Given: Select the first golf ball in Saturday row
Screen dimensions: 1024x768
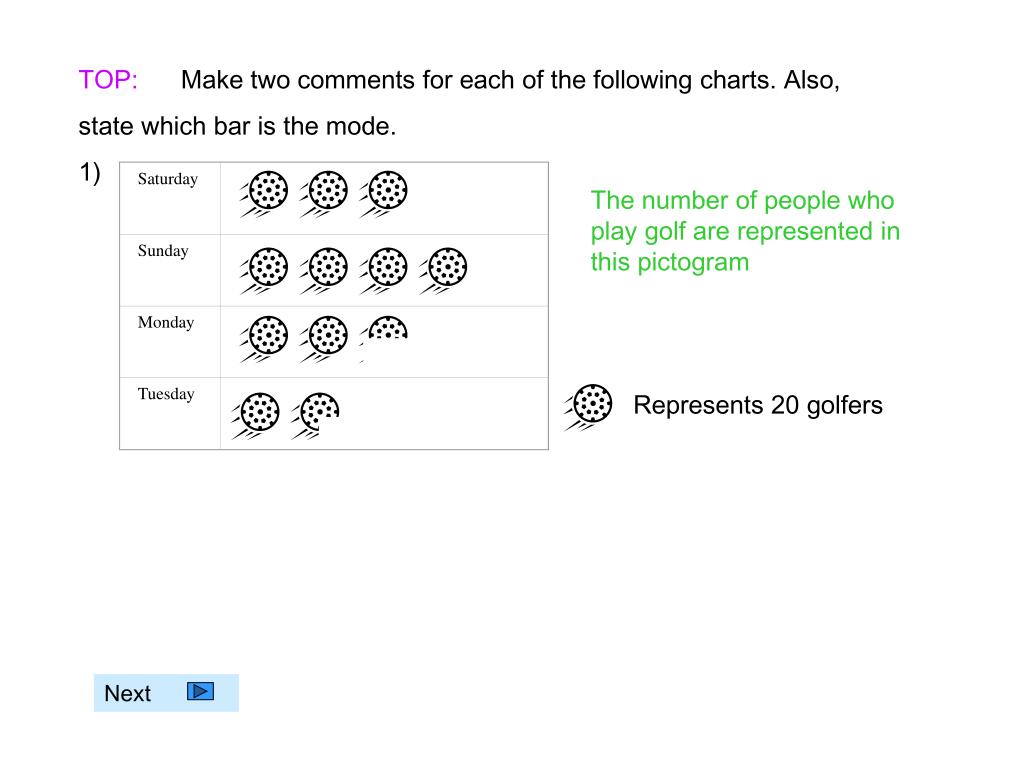Looking at the screenshot, I should [x=264, y=193].
